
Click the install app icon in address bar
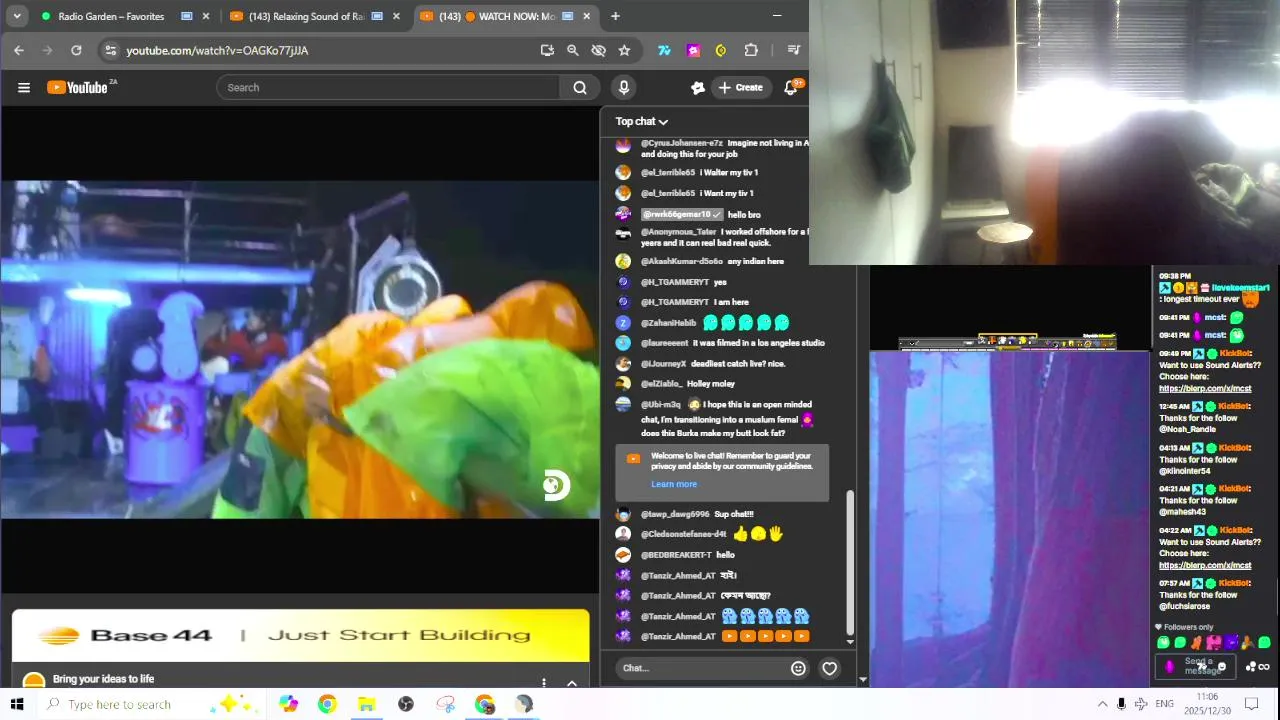coord(547,50)
